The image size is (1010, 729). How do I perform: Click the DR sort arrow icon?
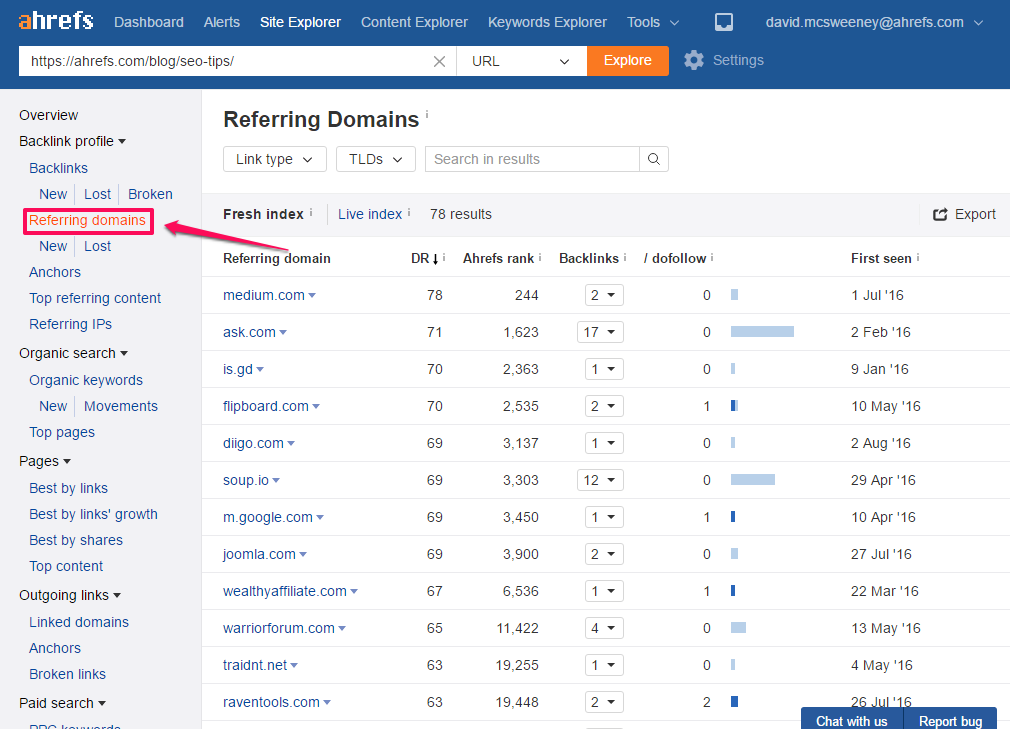tap(435, 259)
